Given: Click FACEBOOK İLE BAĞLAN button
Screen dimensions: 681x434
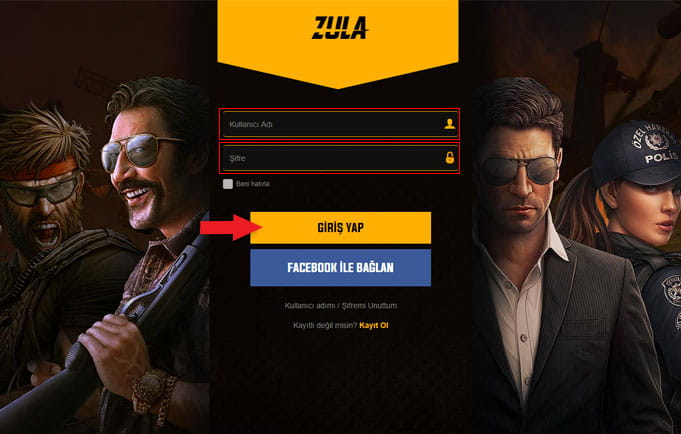Looking at the screenshot, I should pos(340,268).
